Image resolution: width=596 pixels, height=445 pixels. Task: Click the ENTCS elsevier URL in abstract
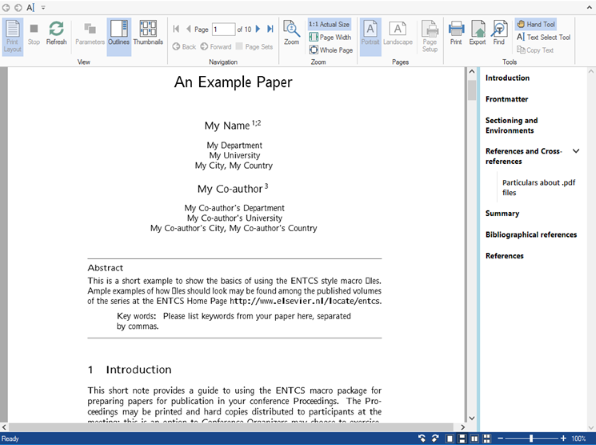[x=305, y=301]
